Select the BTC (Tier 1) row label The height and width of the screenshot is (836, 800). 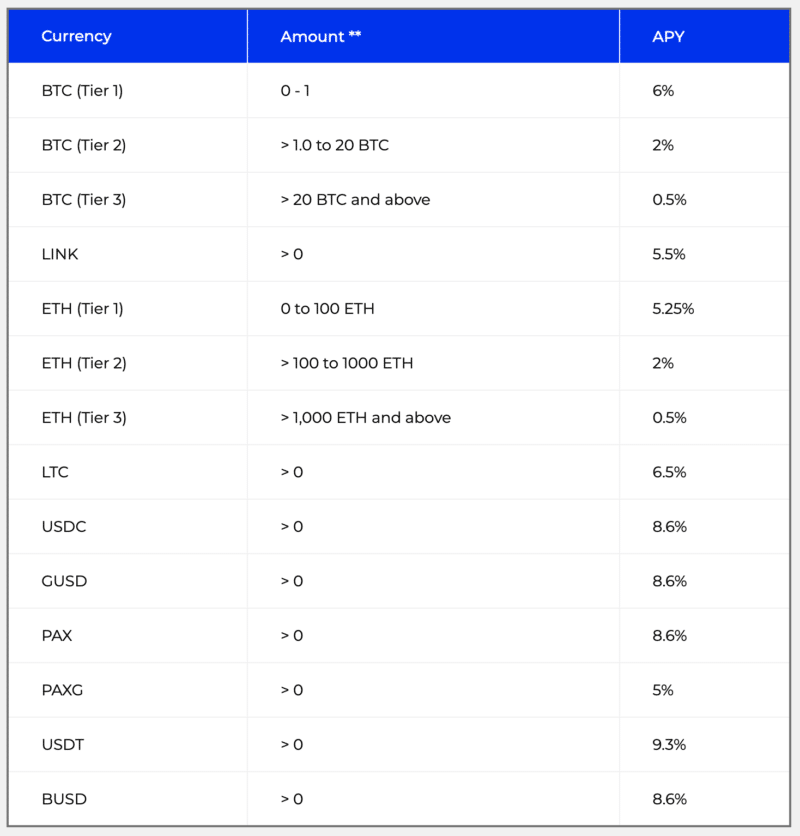[x=82, y=91]
